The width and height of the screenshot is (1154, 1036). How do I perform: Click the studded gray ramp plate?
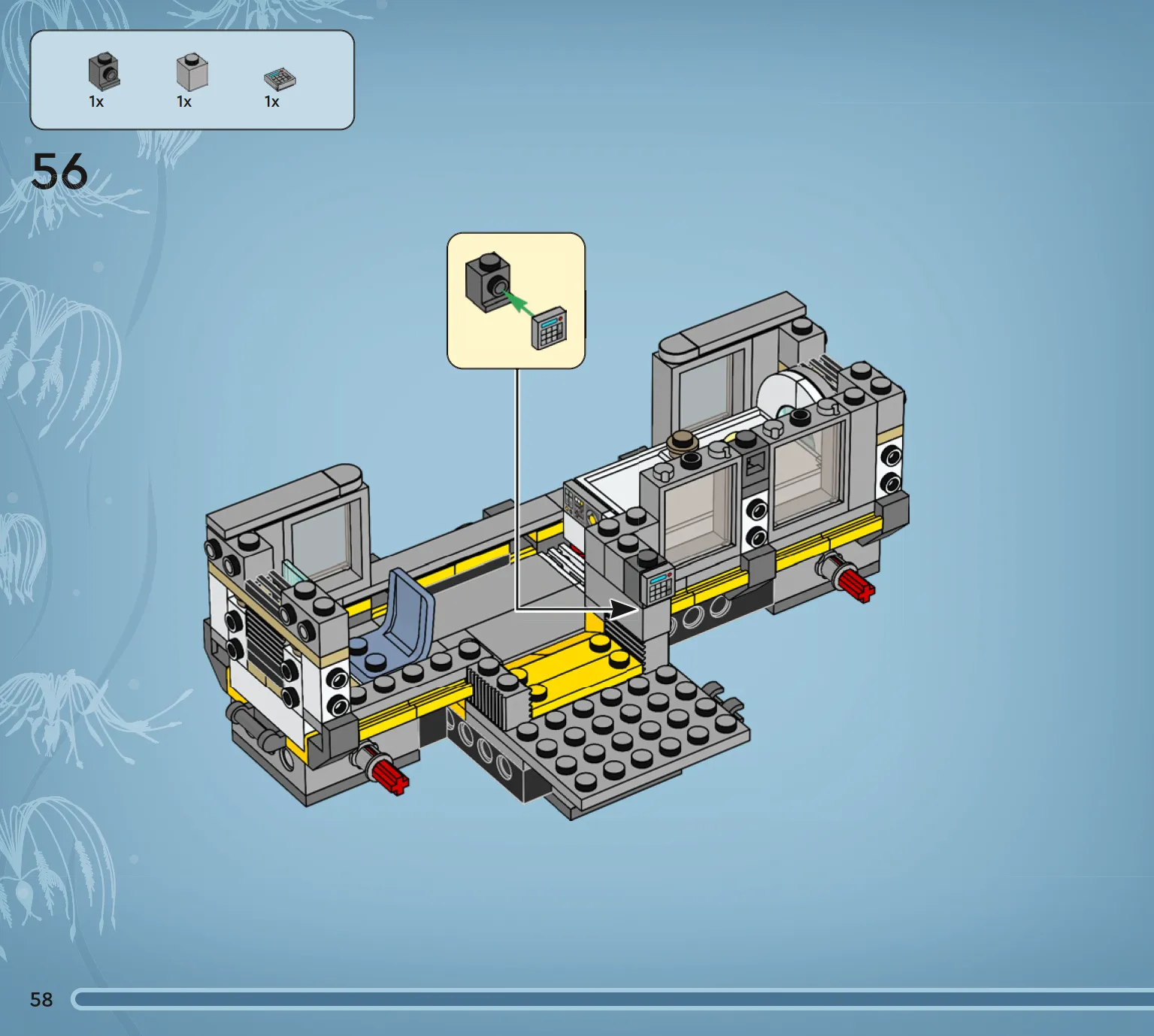click(x=632, y=735)
